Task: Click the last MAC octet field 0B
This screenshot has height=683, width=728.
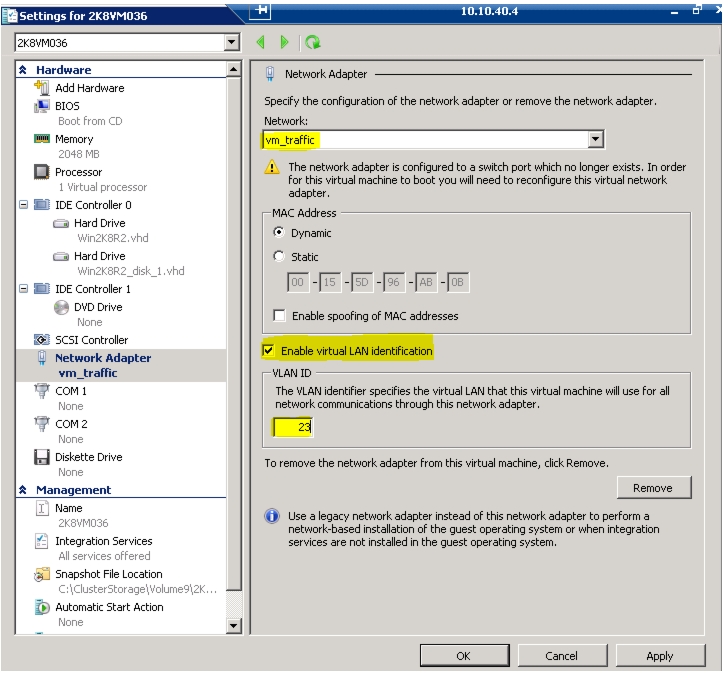Action: pyautogui.click(x=458, y=282)
